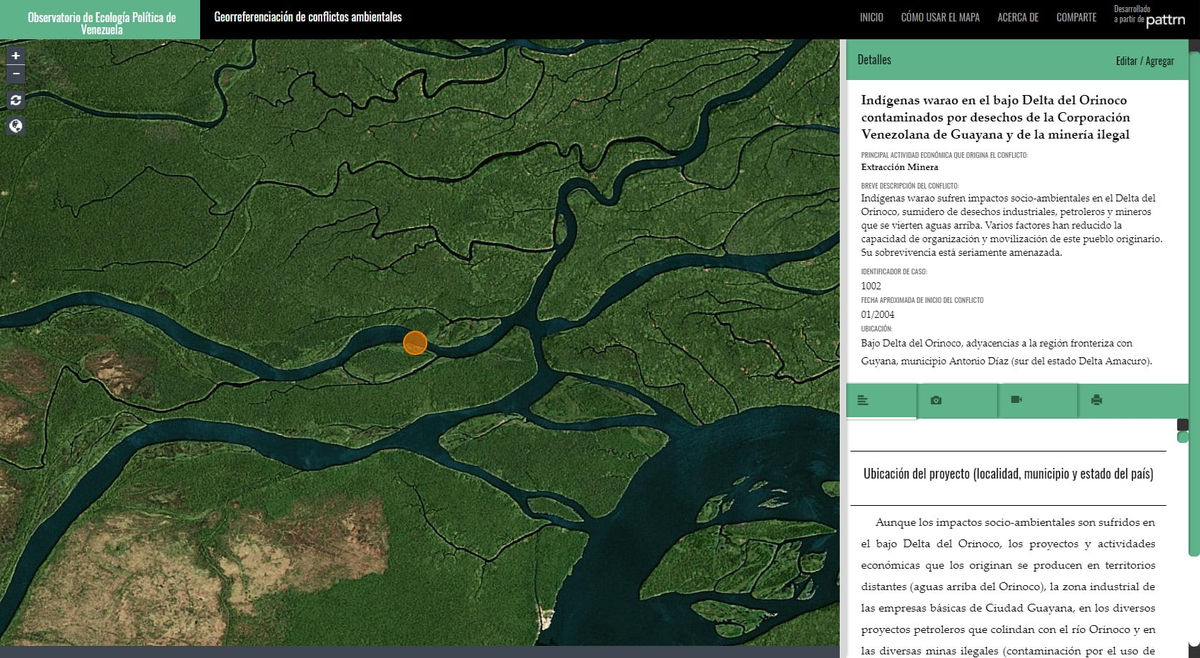Click COMPARTE in the top navigation
This screenshot has width=1200, height=658.
(1076, 17)
